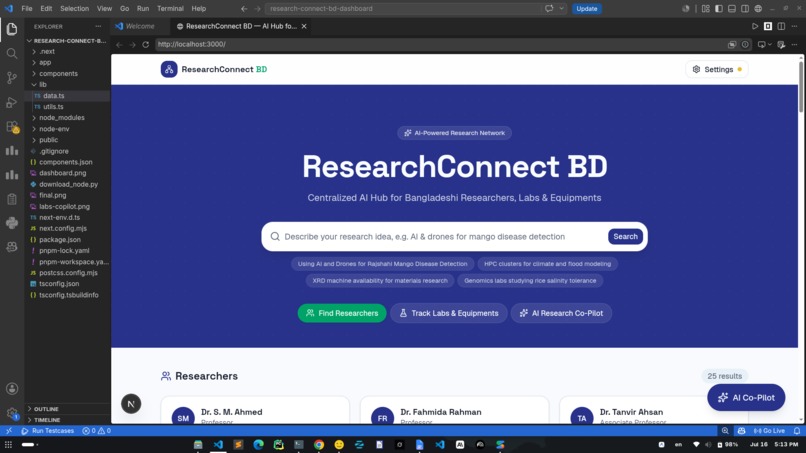806x453 pixels.
Task: Open Run and Debug view icon
Action: (x=11, y=102)
